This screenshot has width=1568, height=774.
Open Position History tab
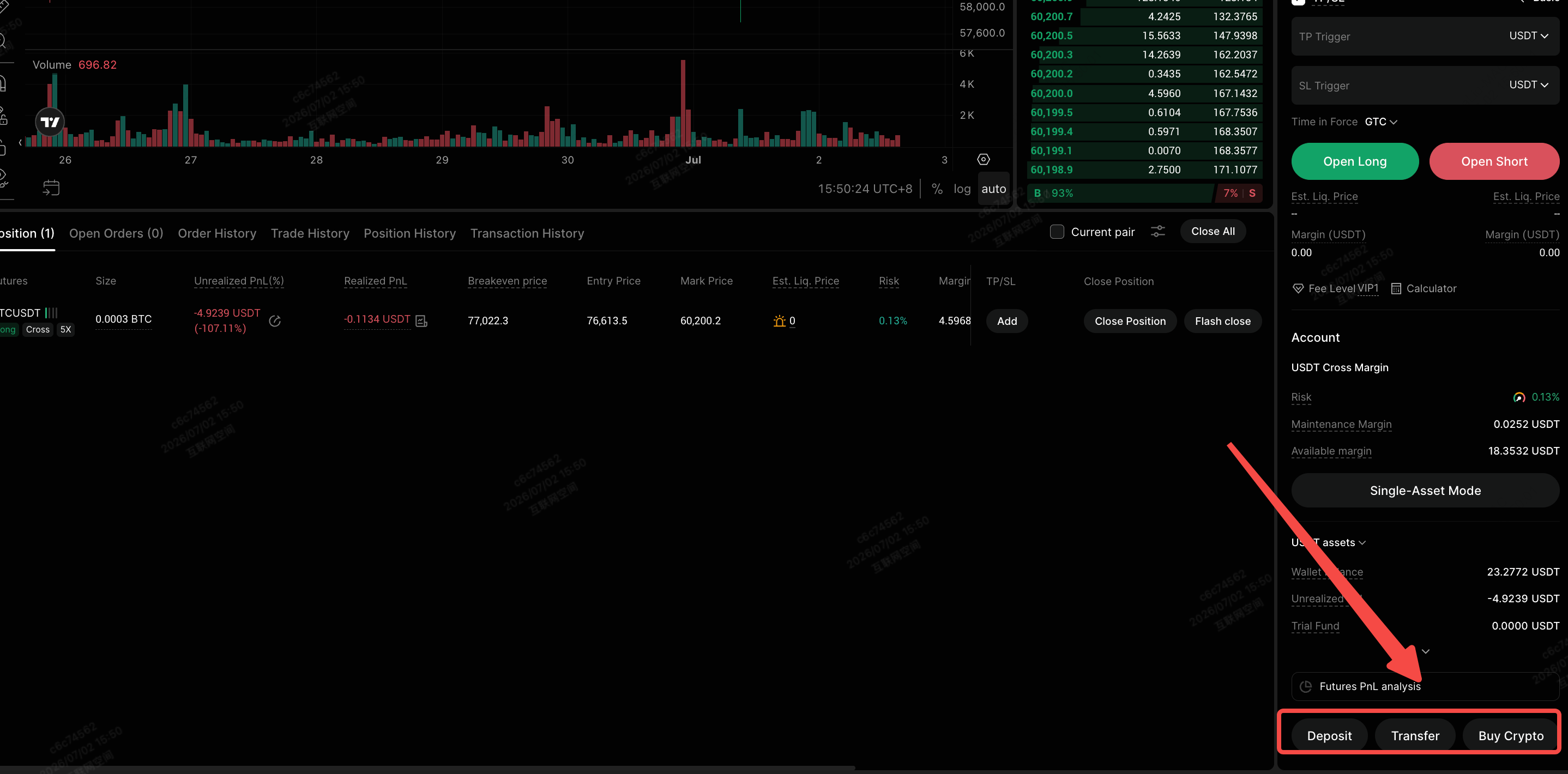click(x=409, y=233)
